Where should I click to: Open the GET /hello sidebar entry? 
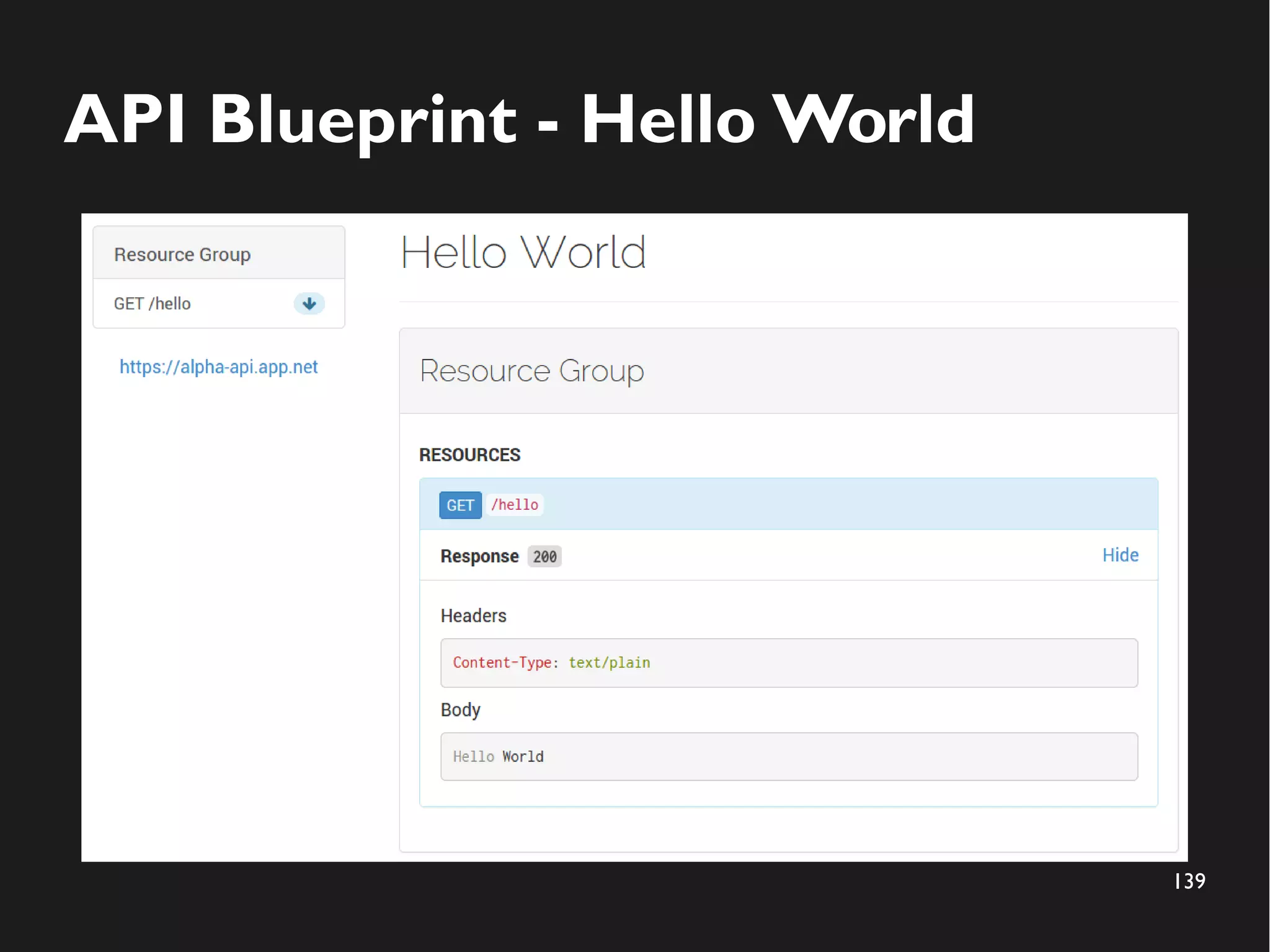(219, 303)
